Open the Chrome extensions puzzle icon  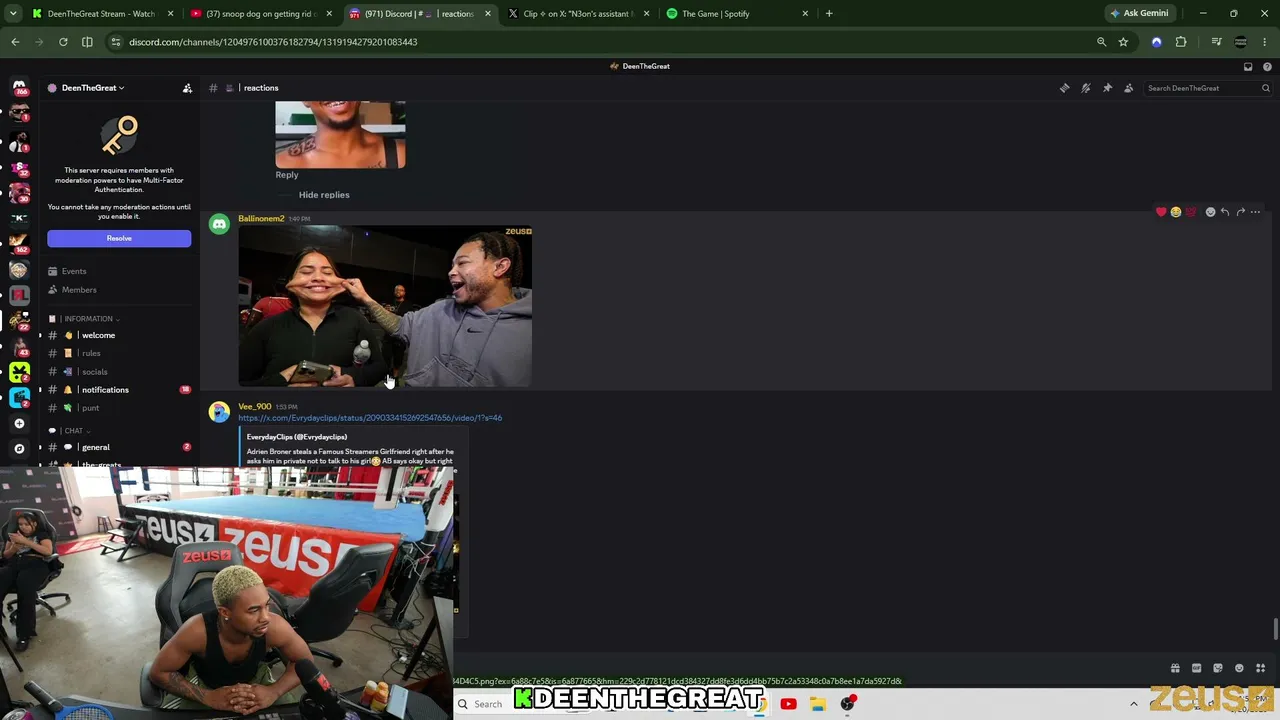(1181, 42)
